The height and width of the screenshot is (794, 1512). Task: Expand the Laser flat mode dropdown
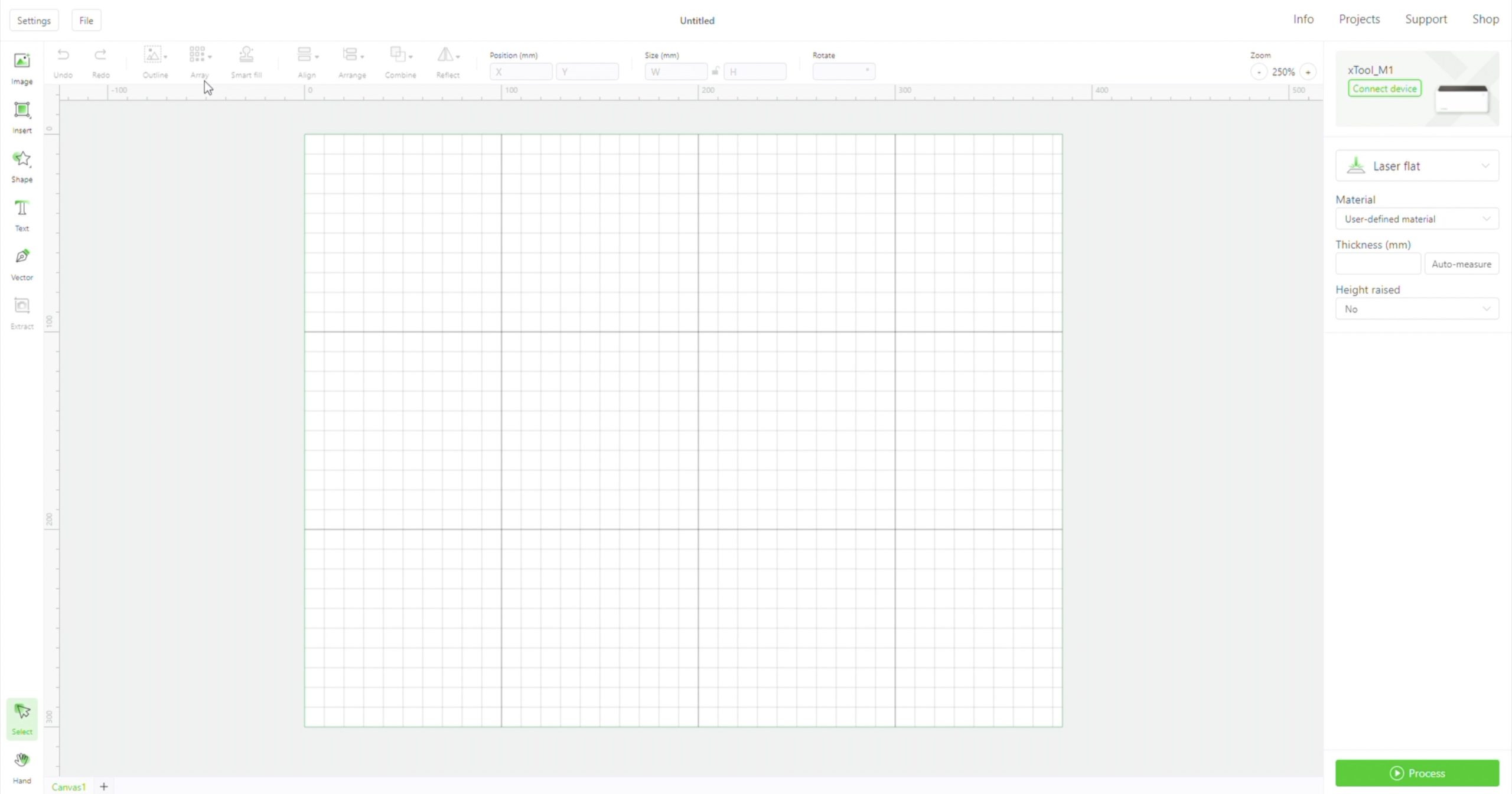1416,166
